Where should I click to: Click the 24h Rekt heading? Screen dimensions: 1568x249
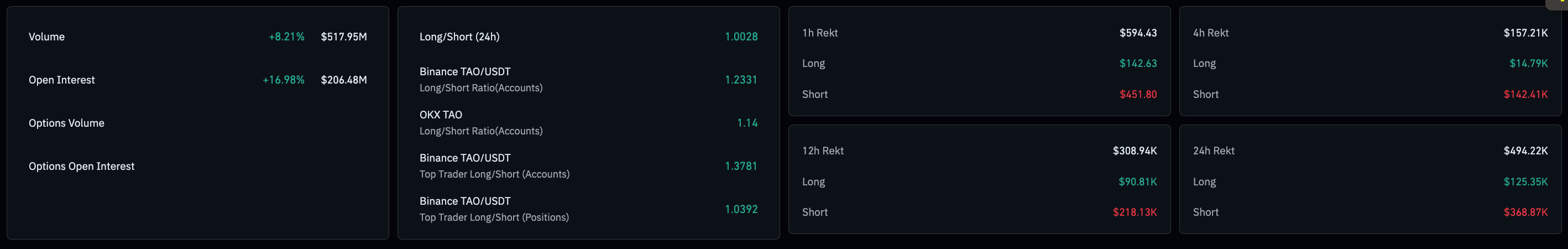(x=1213, y=151)
